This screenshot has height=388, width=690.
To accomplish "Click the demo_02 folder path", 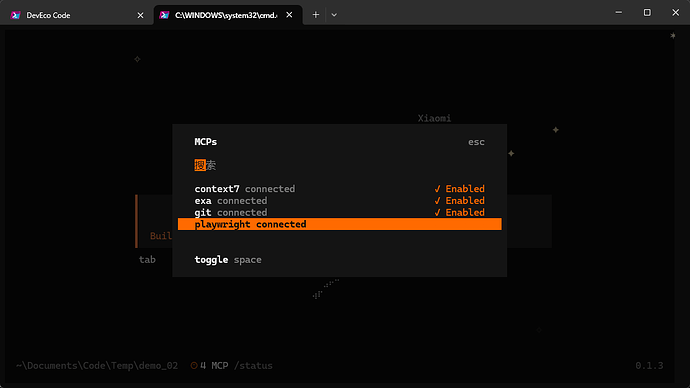I will (x=97, y=366).
